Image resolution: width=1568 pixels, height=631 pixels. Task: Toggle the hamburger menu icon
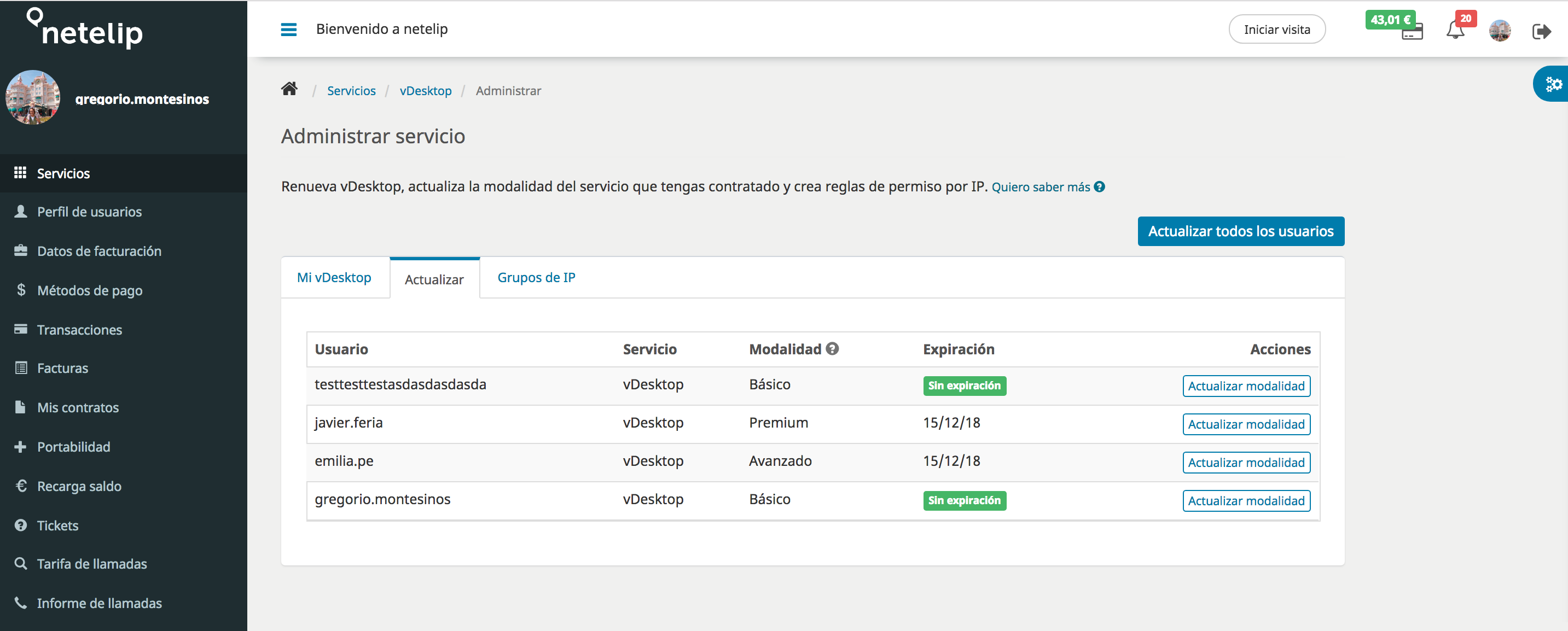click(288, 29)
